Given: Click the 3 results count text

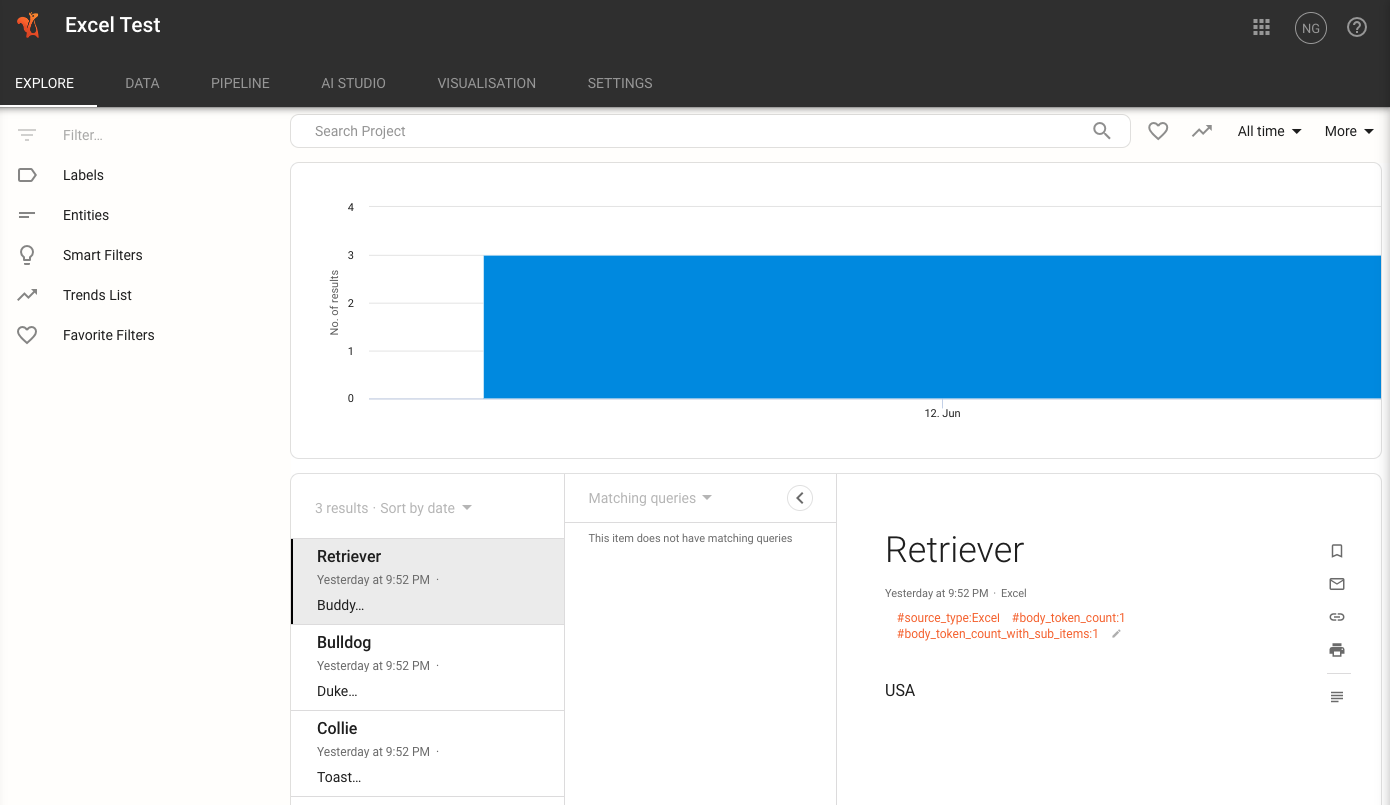Looking at the screenshot, I should 342,508.
